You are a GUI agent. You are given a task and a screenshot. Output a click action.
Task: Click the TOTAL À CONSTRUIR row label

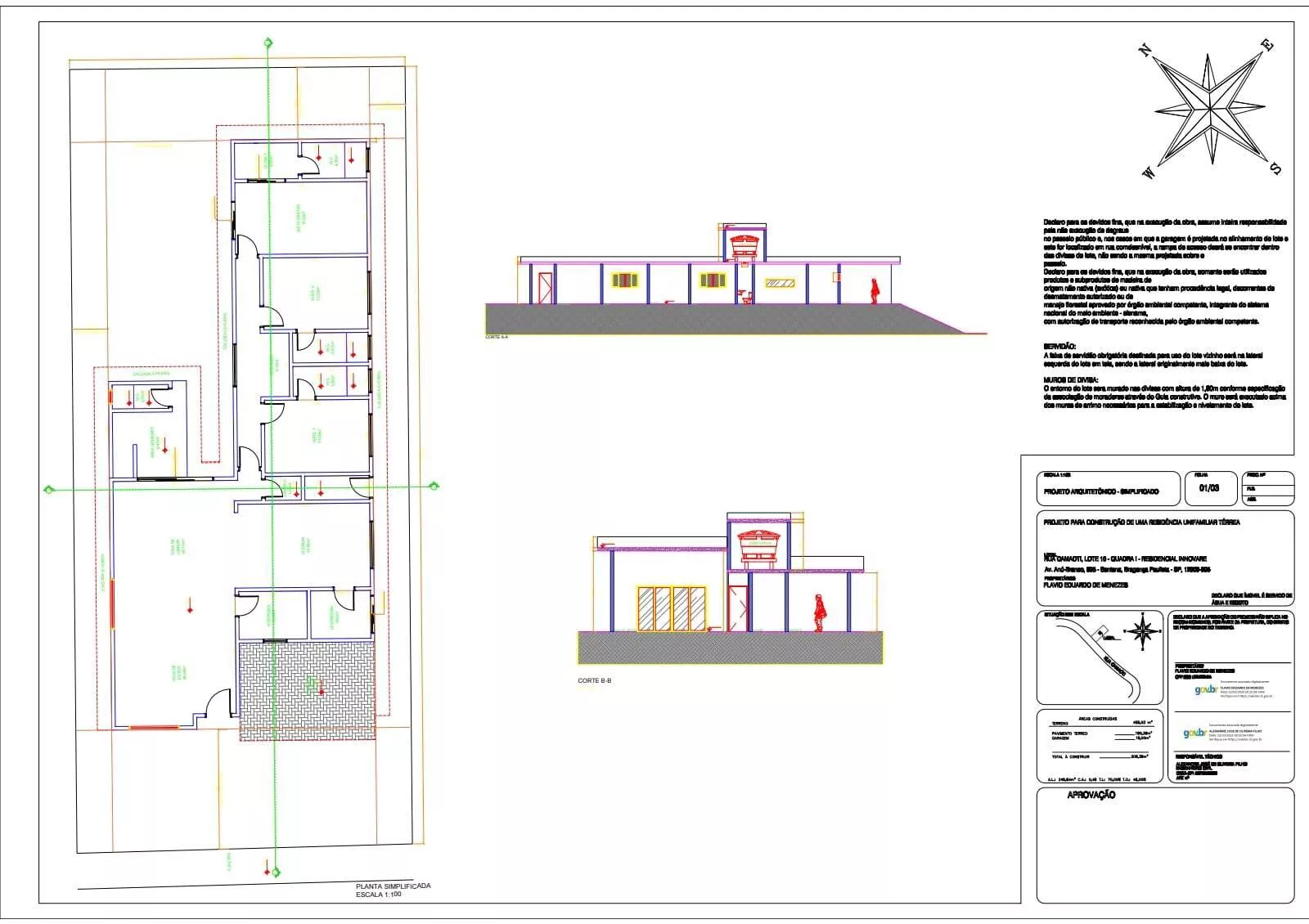(x=1071, y=757)
